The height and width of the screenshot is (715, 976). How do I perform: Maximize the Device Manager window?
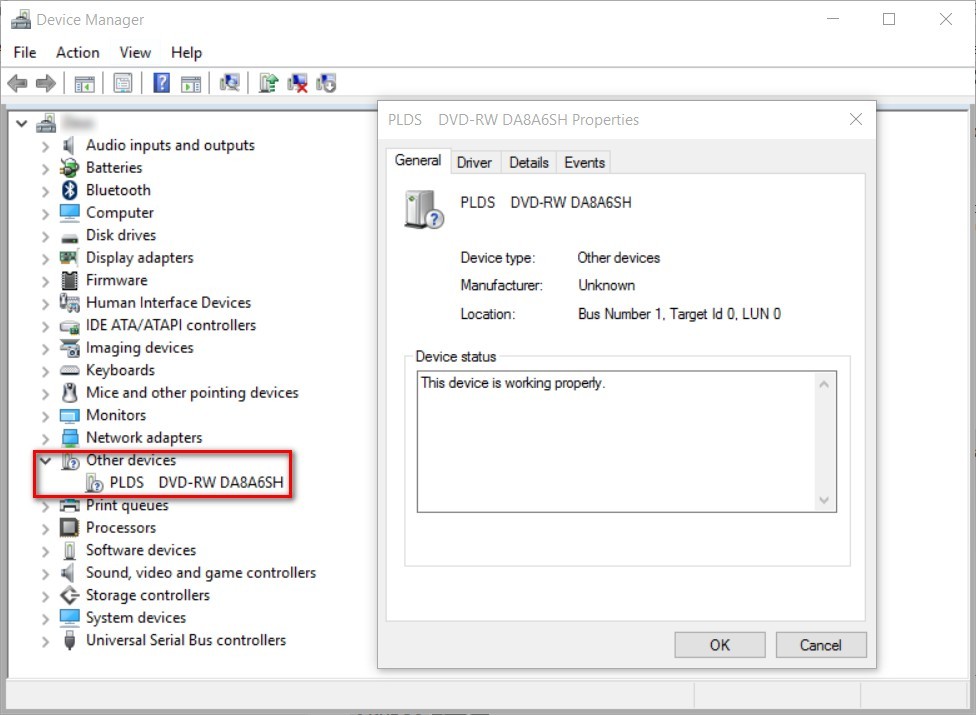(x=889, y=19)
